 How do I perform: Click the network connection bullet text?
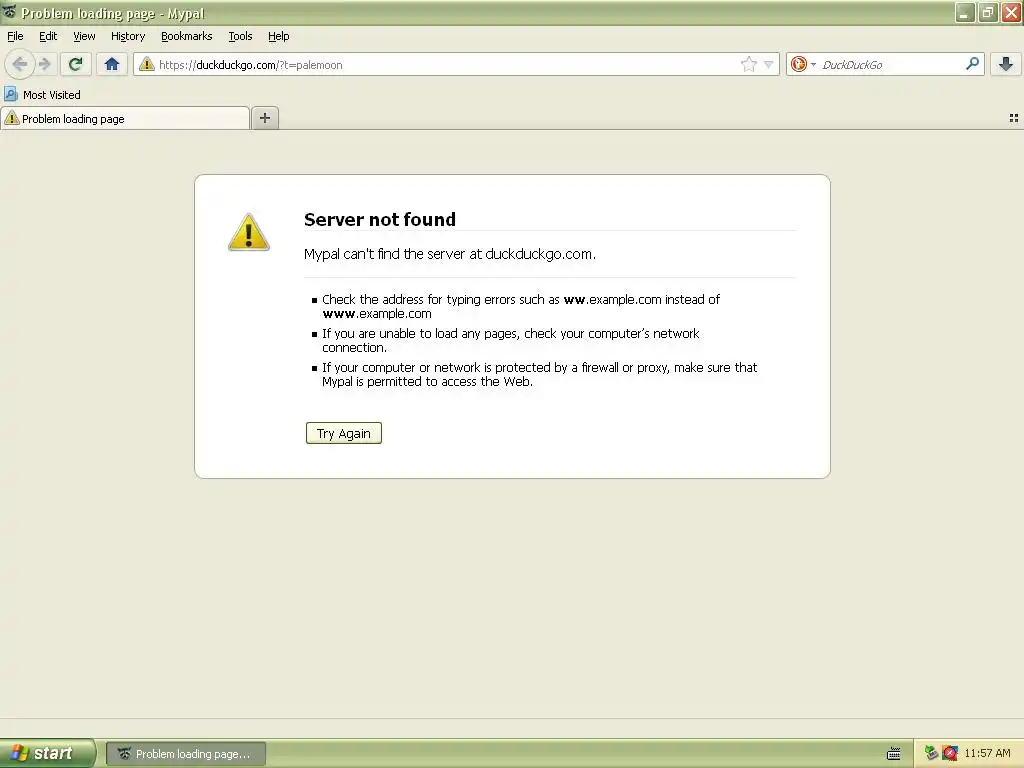[x=511, y=340]
